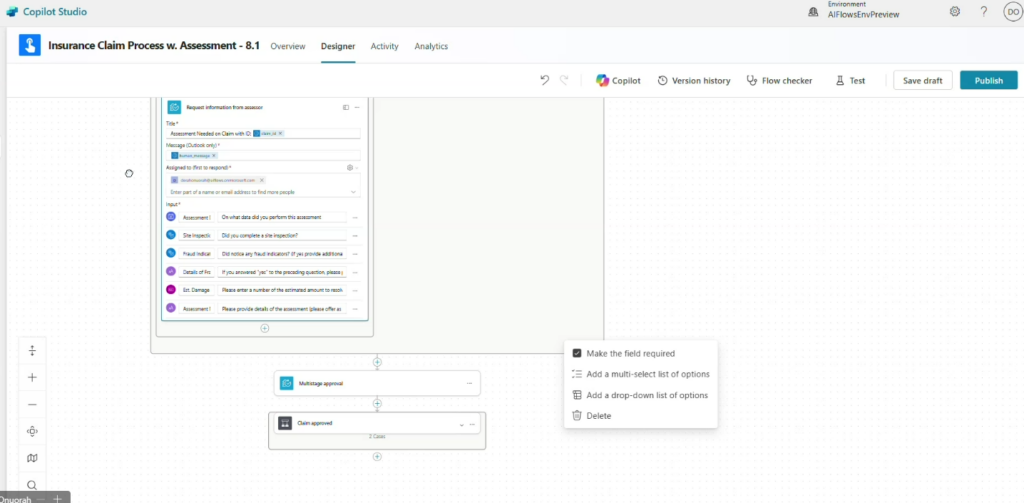Click type icon for Est. Damage input

tap(171, 289)
